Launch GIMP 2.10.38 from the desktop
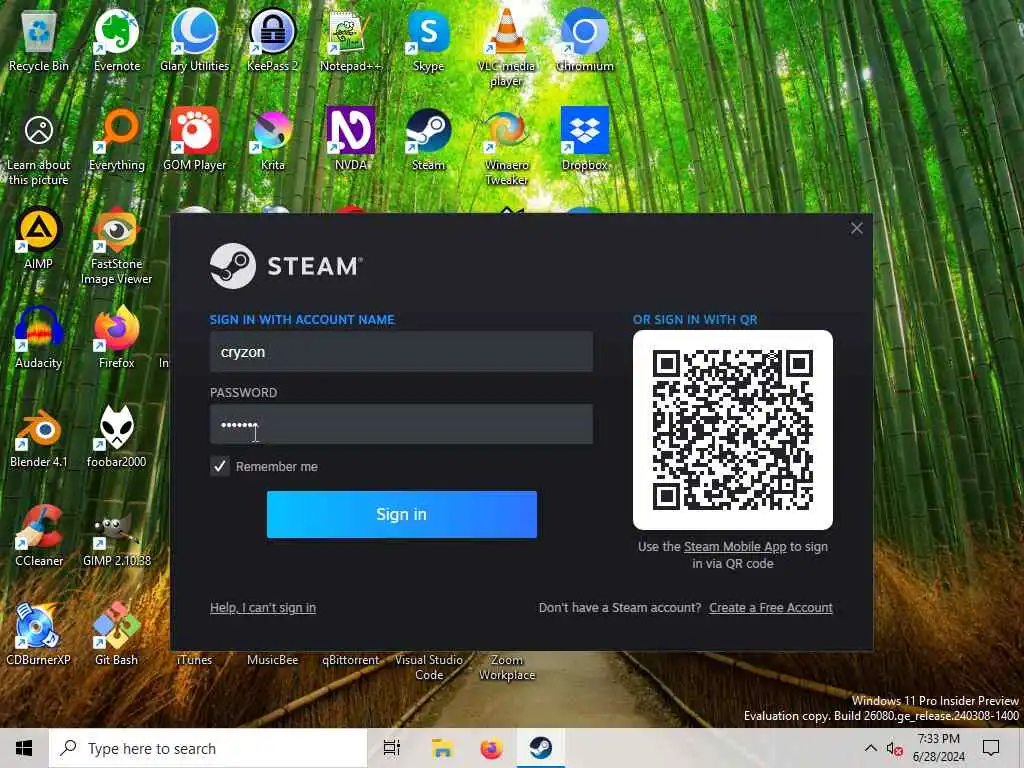 tap(117, 537)
